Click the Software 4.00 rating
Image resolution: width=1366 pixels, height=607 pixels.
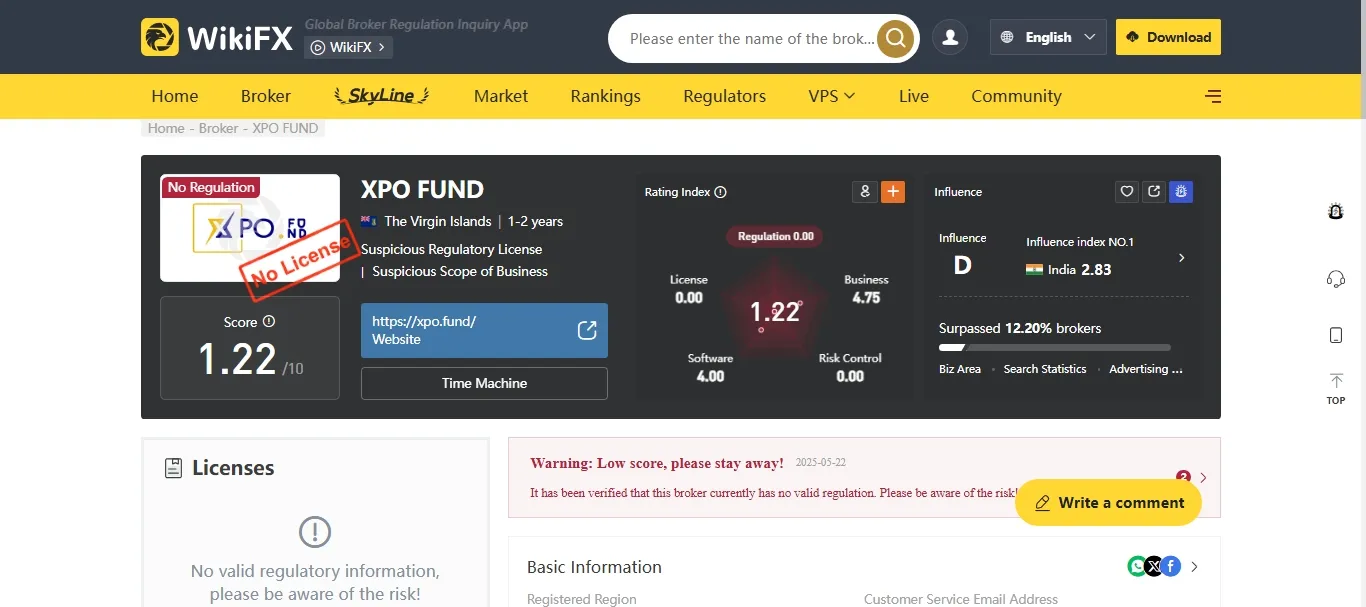(x=710, y=368)
